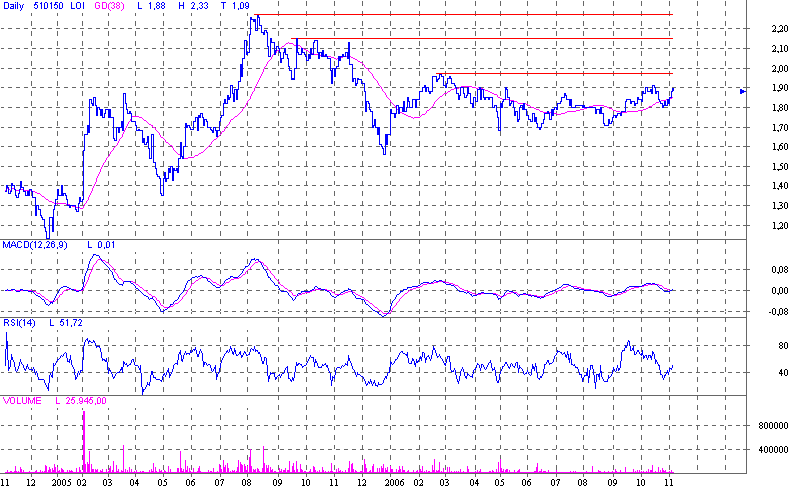Click the volume value 'L 25.945,00'
The image size is (792, 491).
coord(81,401)
